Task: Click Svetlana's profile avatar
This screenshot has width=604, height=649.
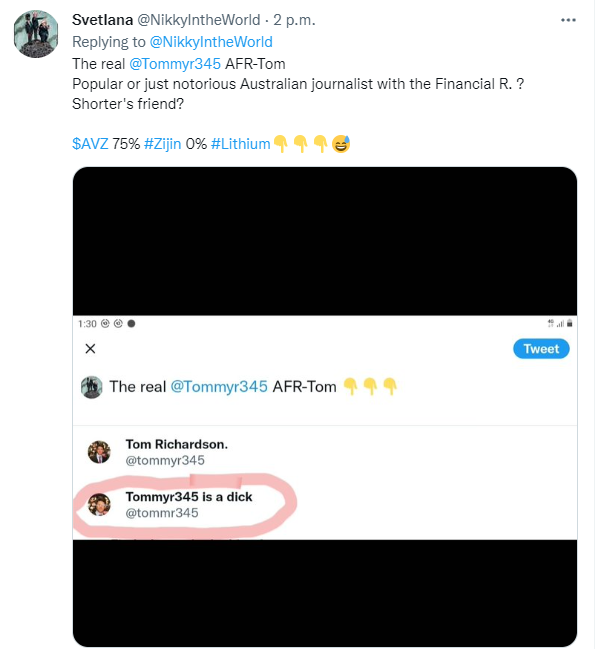Action: coord(34,35)
